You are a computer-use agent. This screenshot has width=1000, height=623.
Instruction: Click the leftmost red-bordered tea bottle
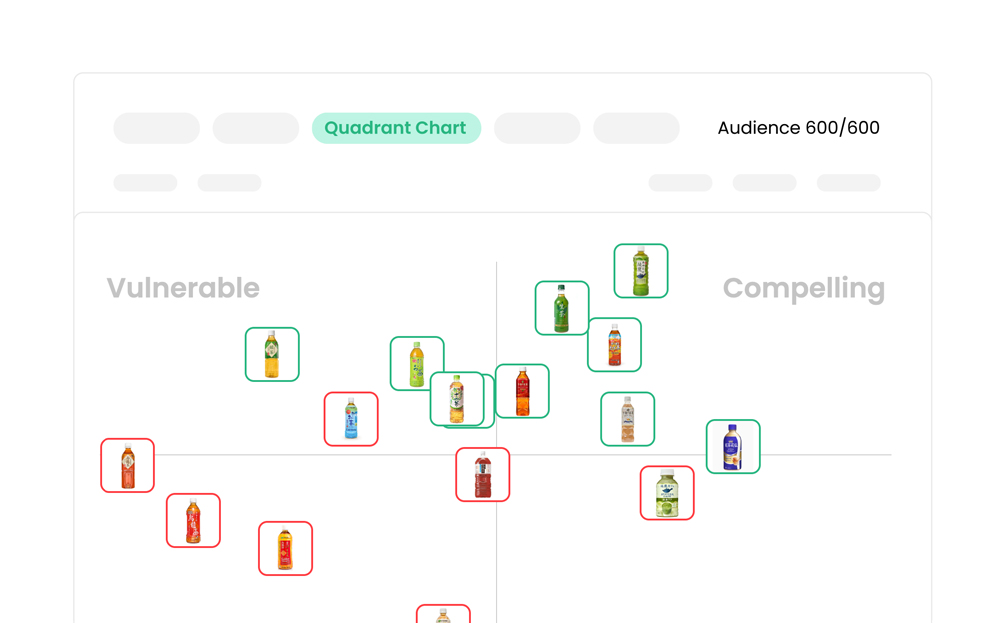(127, 466)
